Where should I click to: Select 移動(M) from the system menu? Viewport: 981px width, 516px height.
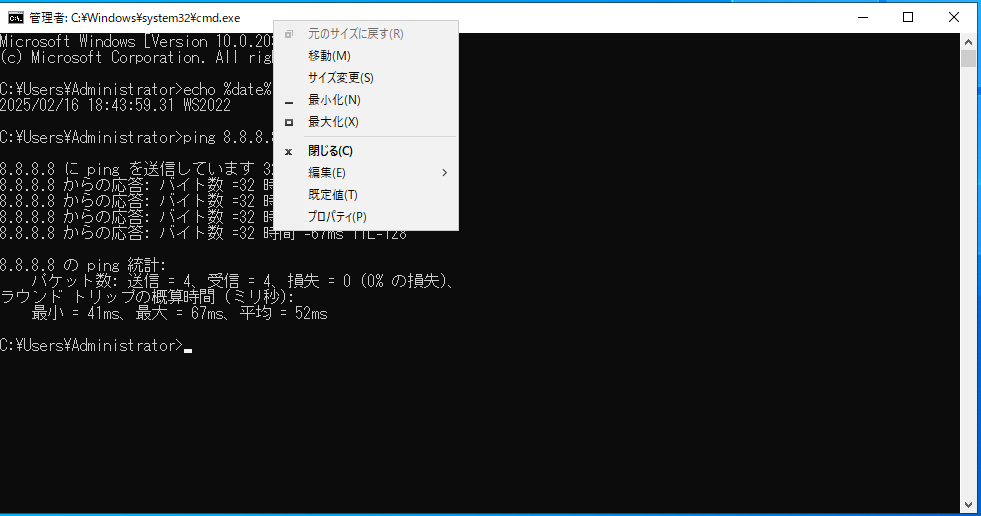(329, 56)
